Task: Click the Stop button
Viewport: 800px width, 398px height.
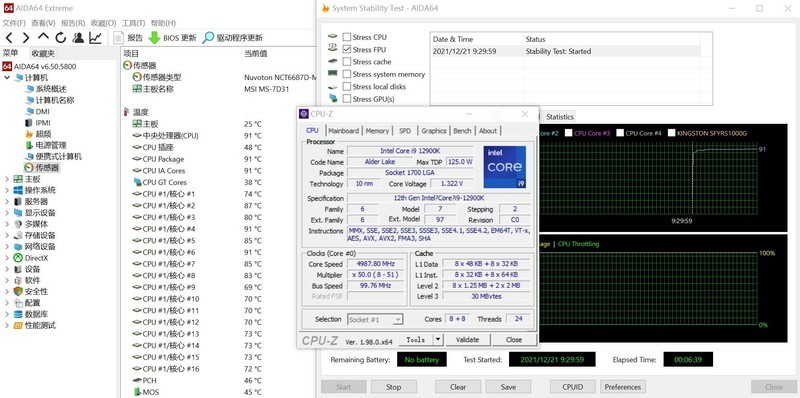Action: click(x=393, y=387)
